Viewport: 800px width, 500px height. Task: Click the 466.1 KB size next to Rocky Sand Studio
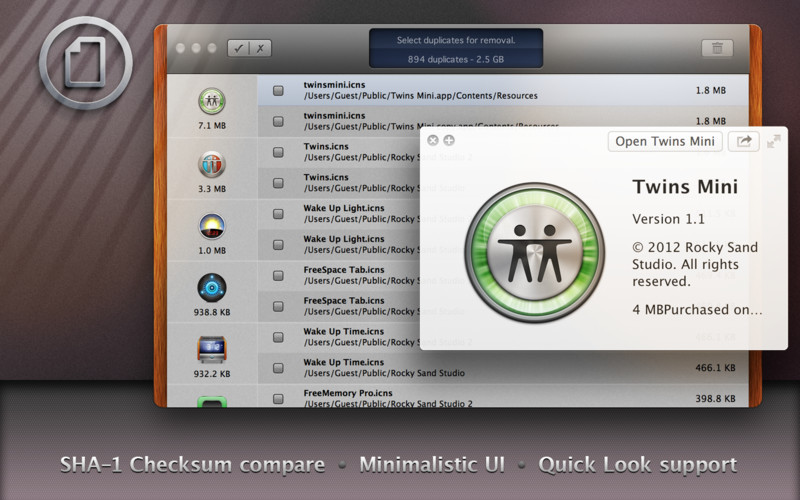715,368
